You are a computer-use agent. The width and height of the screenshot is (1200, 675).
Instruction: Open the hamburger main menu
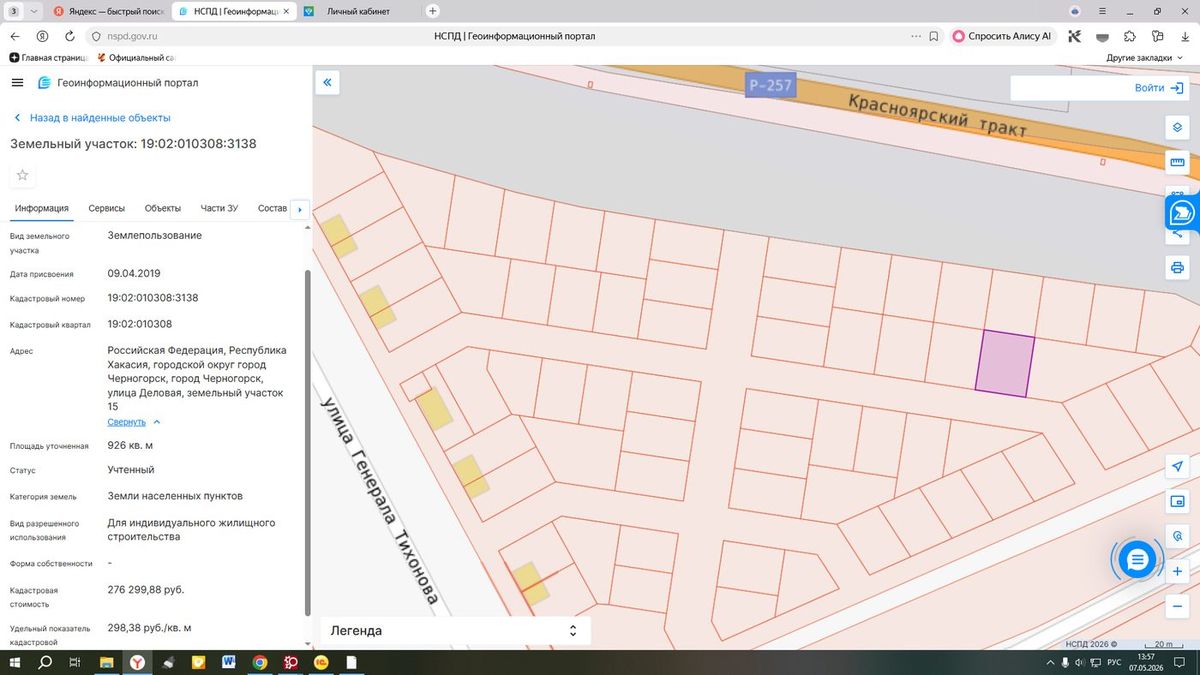coord(18,83)
